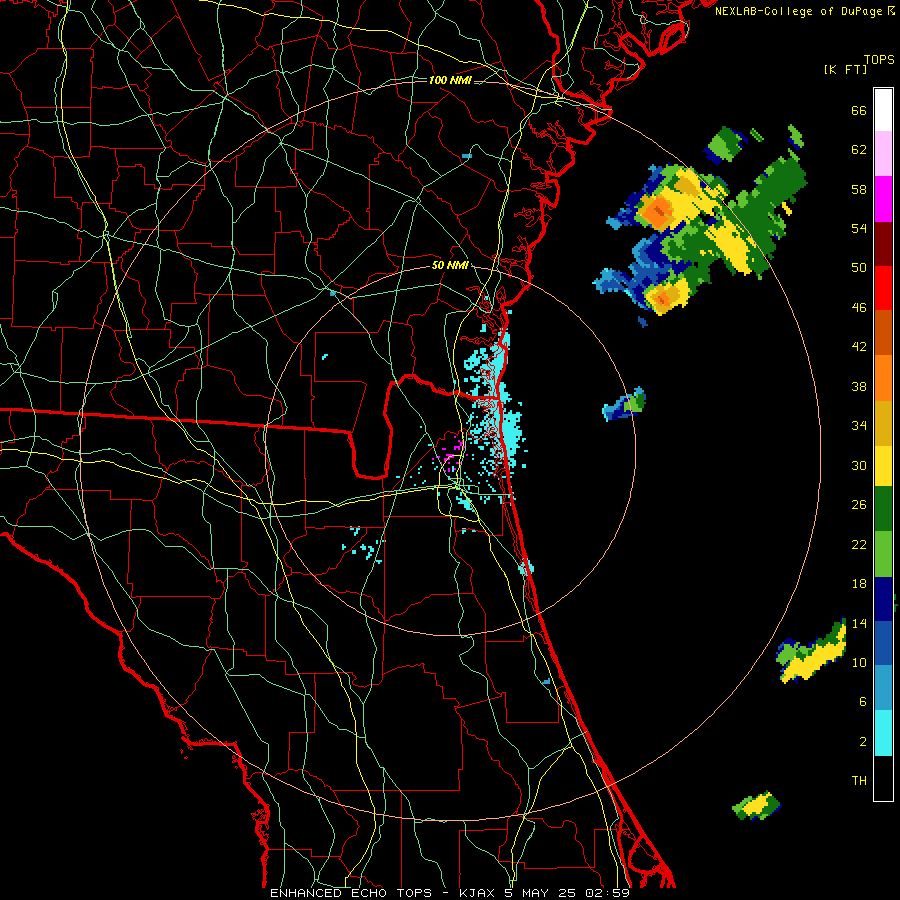Select the bright red 46 kft legend swatch
This screenshot has height=900, width=900.
(883, 288)
